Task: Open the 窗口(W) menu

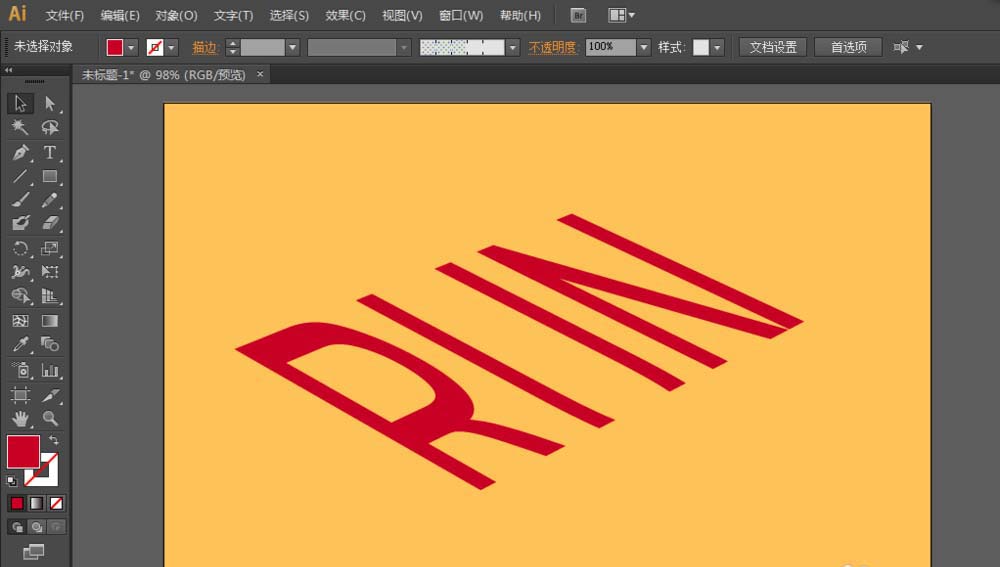Action: click(461, 15)
